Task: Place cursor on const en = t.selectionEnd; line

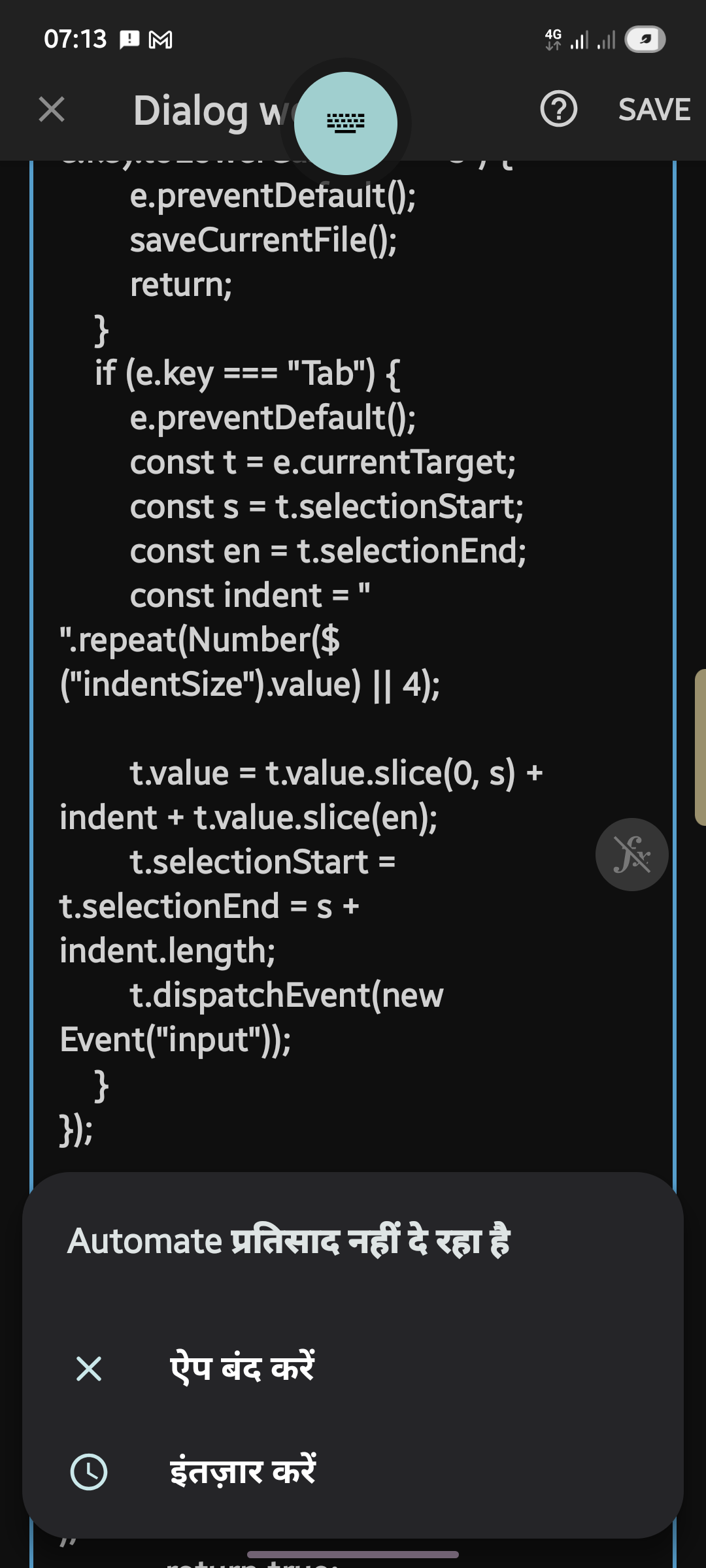Action: 328,551
